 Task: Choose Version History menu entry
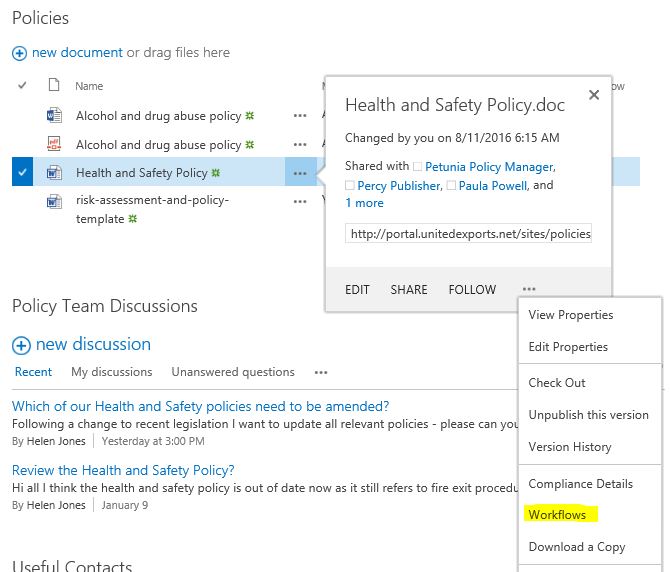pos(569,447)
